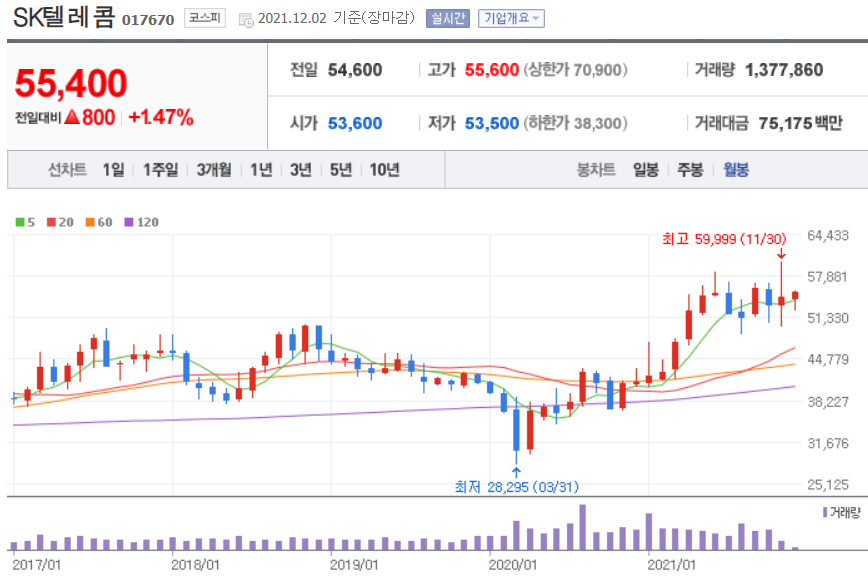This screenshot has height=581, width=868.
Task: Click the calendar clock icon beside the date
Action: click(x=245, y=20)
